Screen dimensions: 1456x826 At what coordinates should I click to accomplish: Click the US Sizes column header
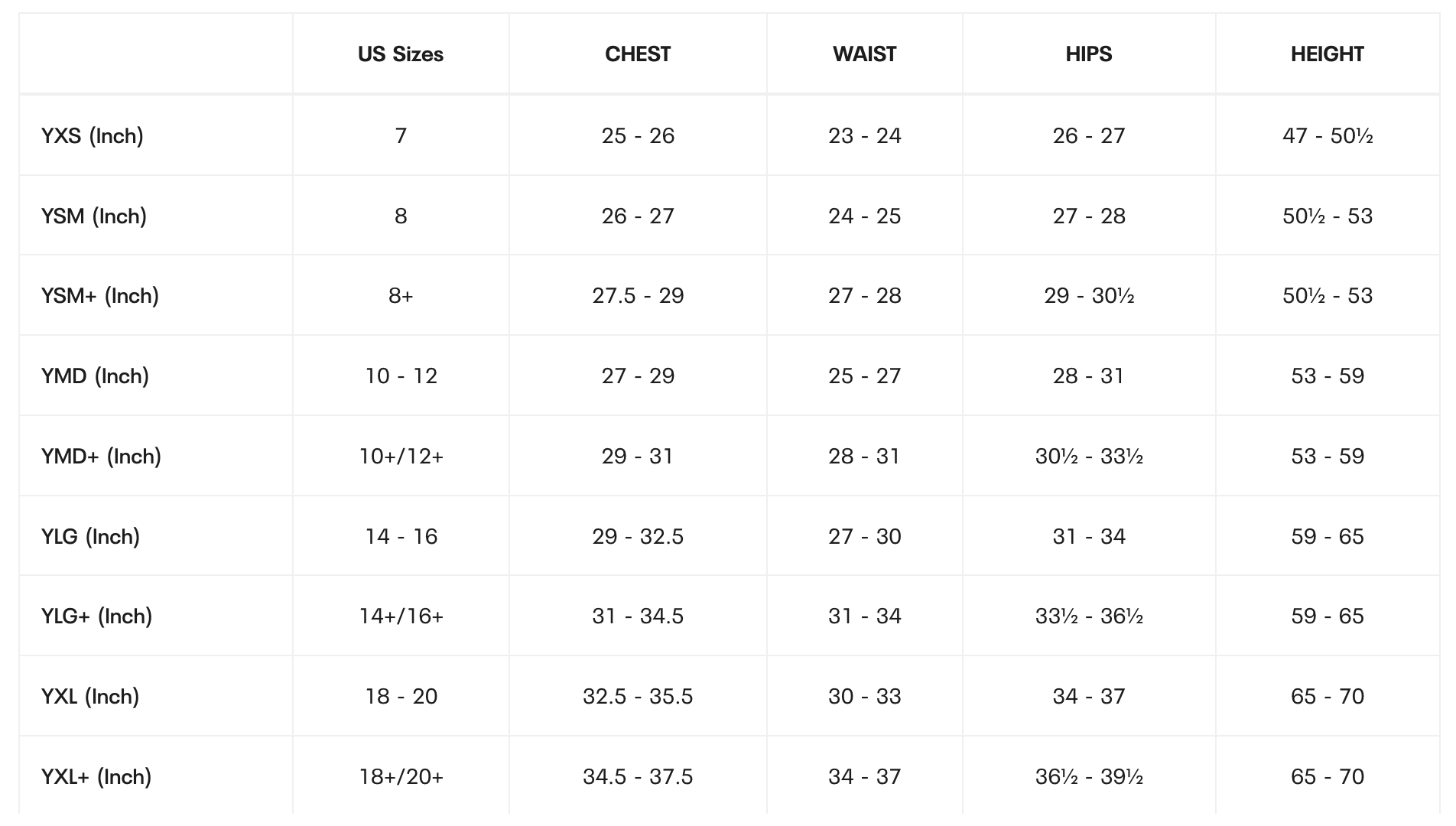tap(401, 54)
